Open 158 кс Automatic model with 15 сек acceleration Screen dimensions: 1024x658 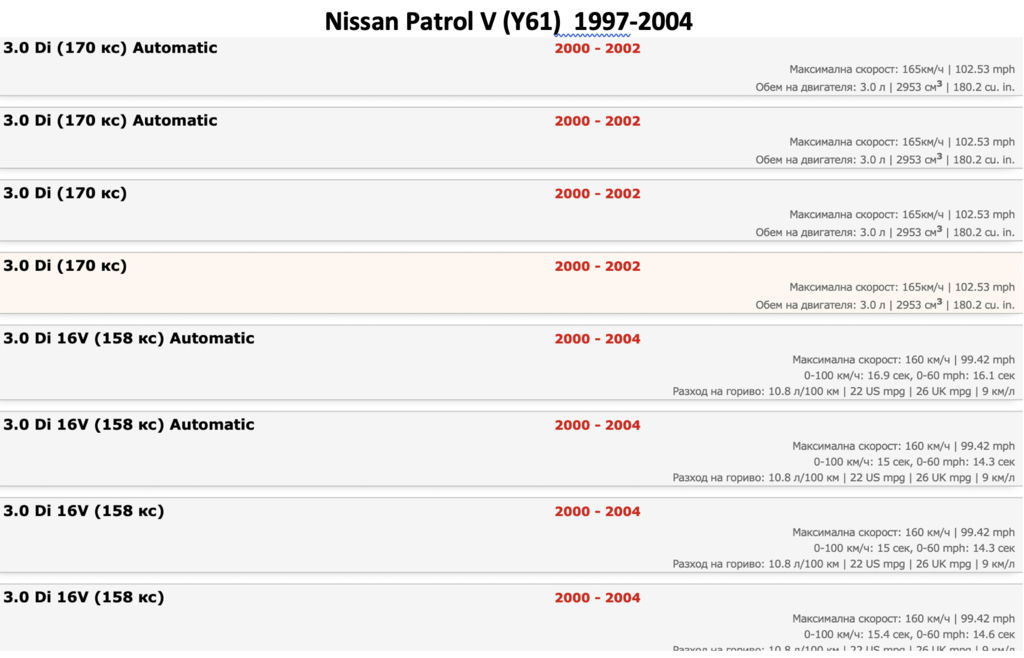click(x=129, y=424)
